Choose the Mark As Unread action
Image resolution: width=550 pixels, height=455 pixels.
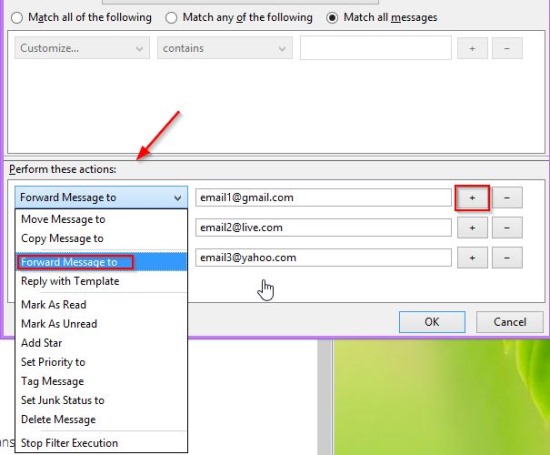click(x=101, y=323)
